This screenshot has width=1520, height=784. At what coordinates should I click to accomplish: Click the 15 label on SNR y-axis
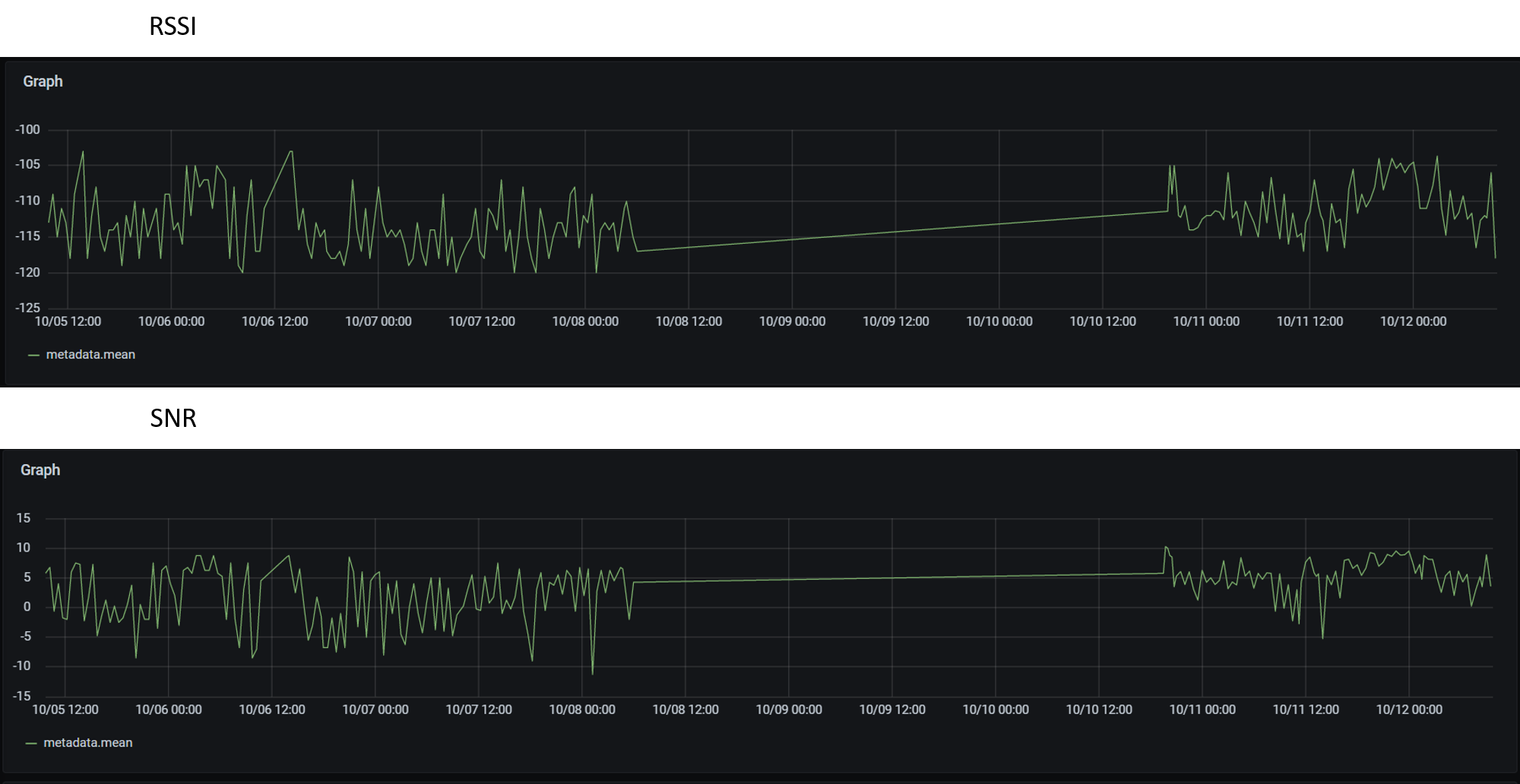[24, 518]
